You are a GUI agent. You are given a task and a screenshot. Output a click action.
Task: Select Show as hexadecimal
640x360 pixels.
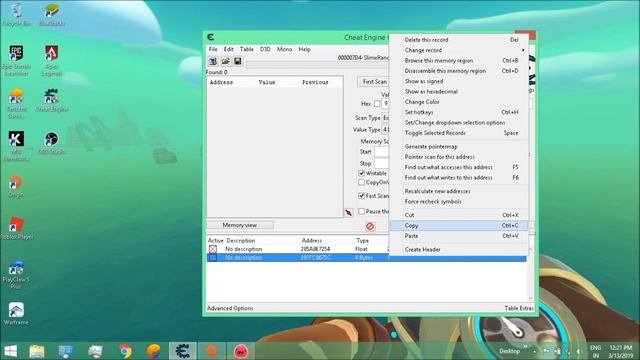pos(459,91)
